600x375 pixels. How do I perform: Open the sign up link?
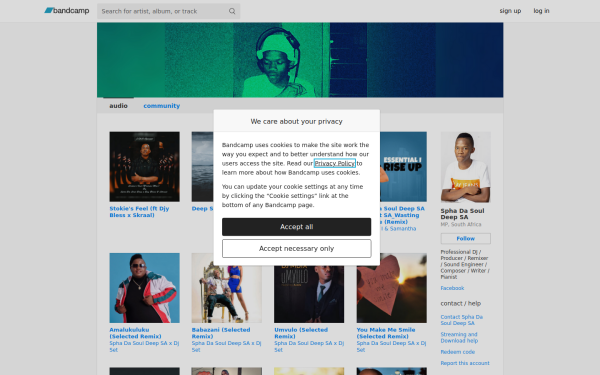tap(510, 11)
